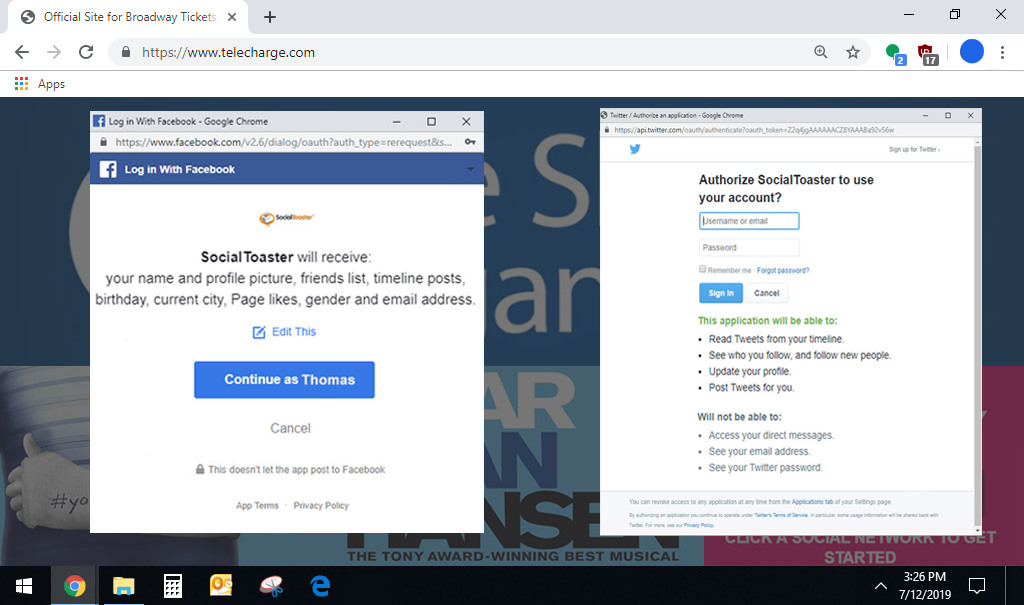The width and height of the screenshot is (1024, 605).
Task: Open the blue profile avatar
Action: [x=971, y=52]
